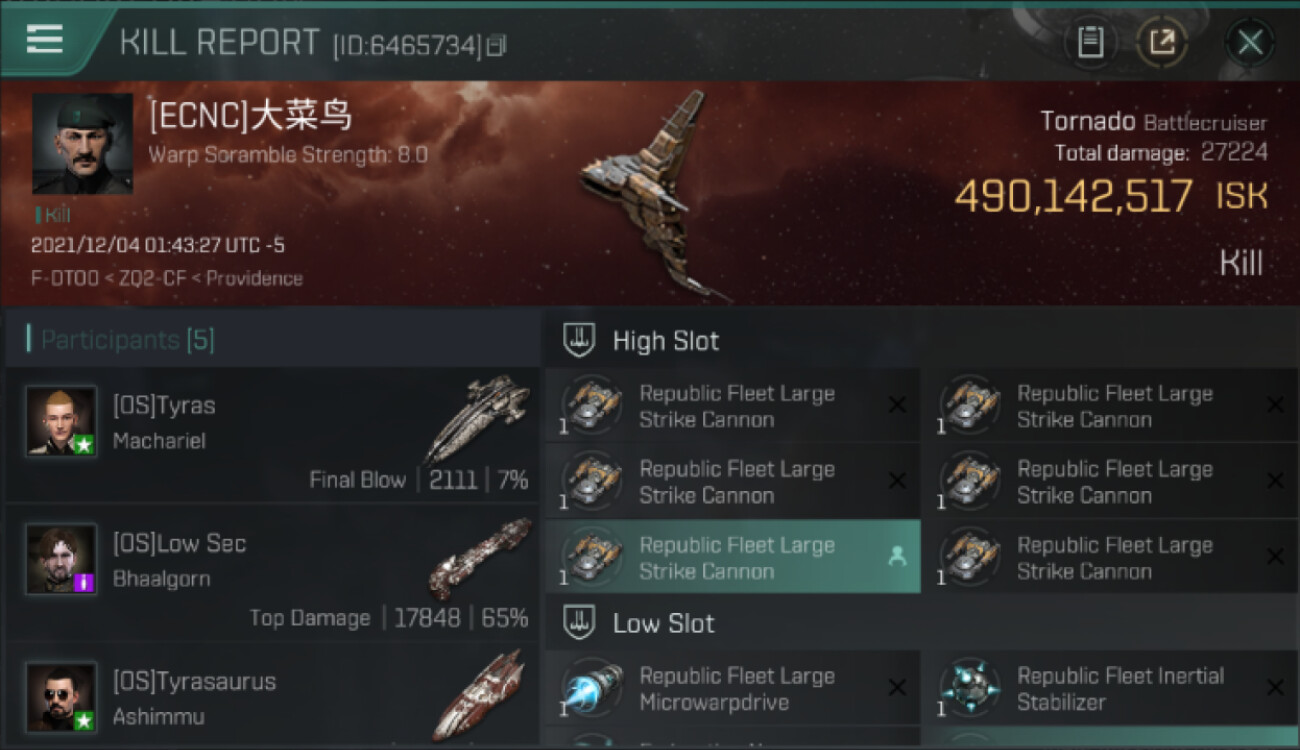Screen dimensions: 1300x750
Task: Select the Ashimmu ship icon
Action: pos(480,695)
